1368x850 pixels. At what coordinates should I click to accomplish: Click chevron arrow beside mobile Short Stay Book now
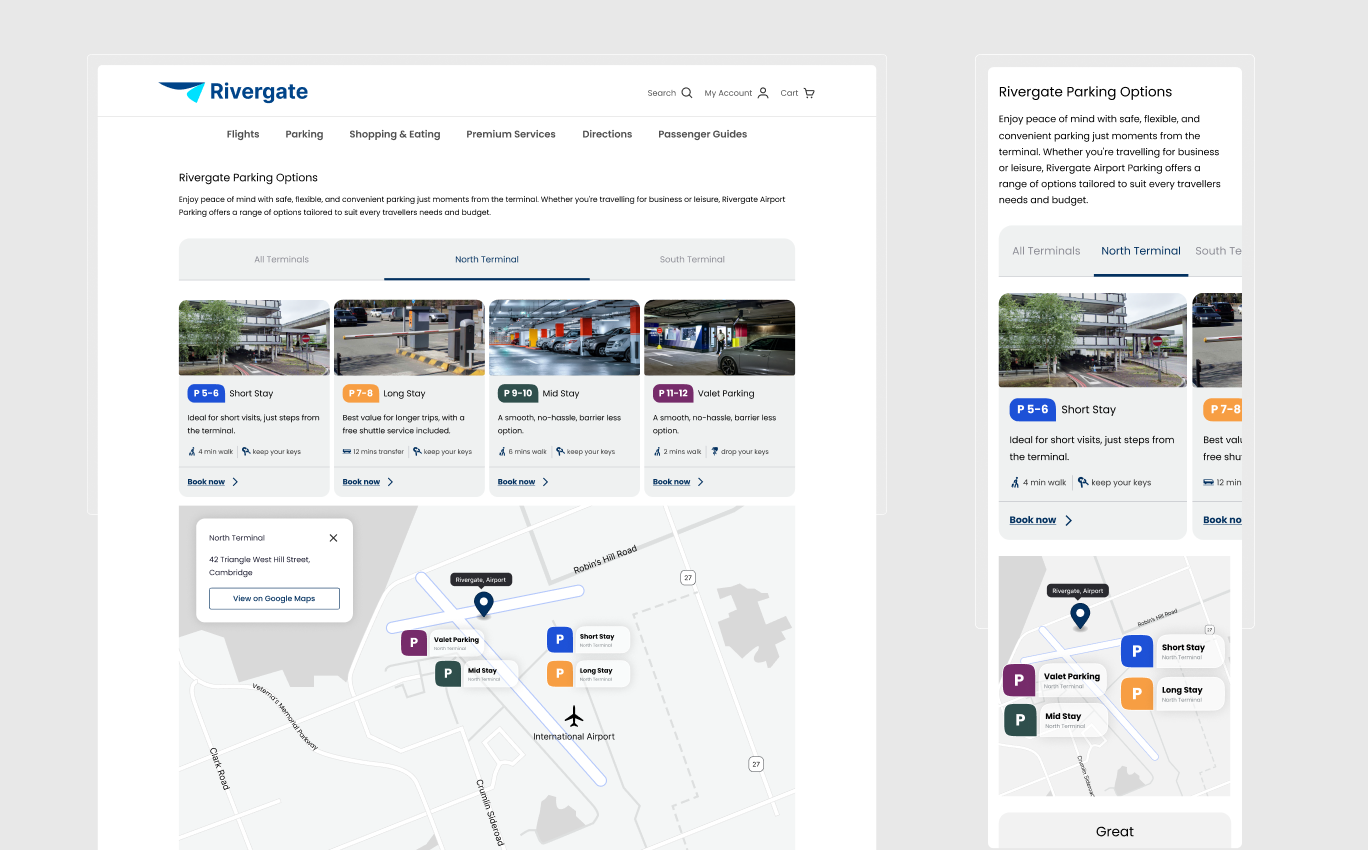click(x=1069, y=520)
